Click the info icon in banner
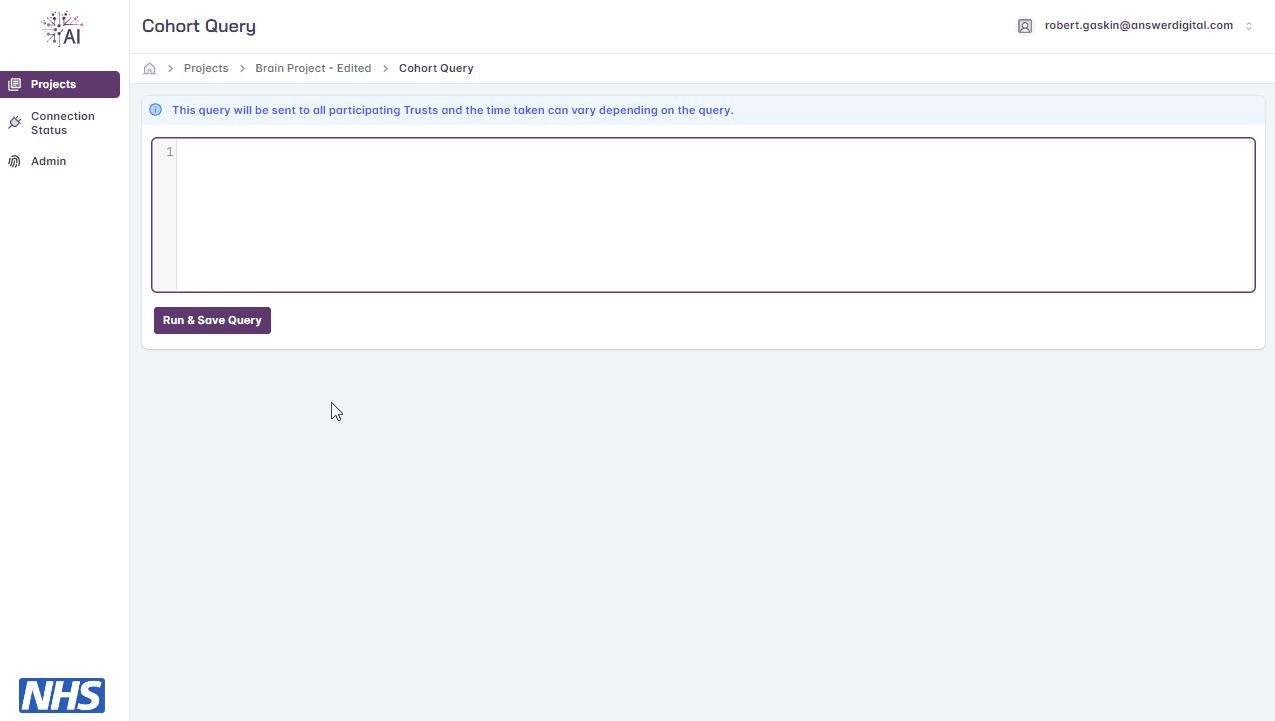 click(x=156, y=110)
